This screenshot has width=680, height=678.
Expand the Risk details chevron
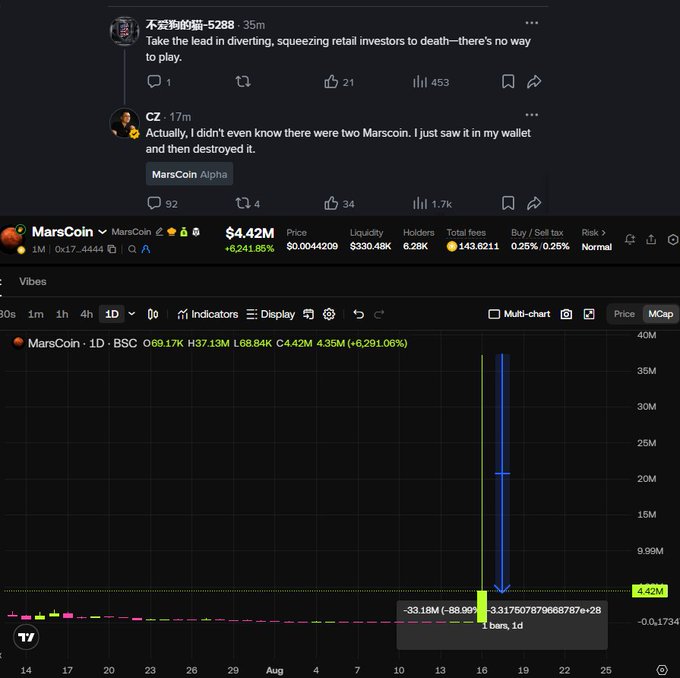tap(603, 233)
